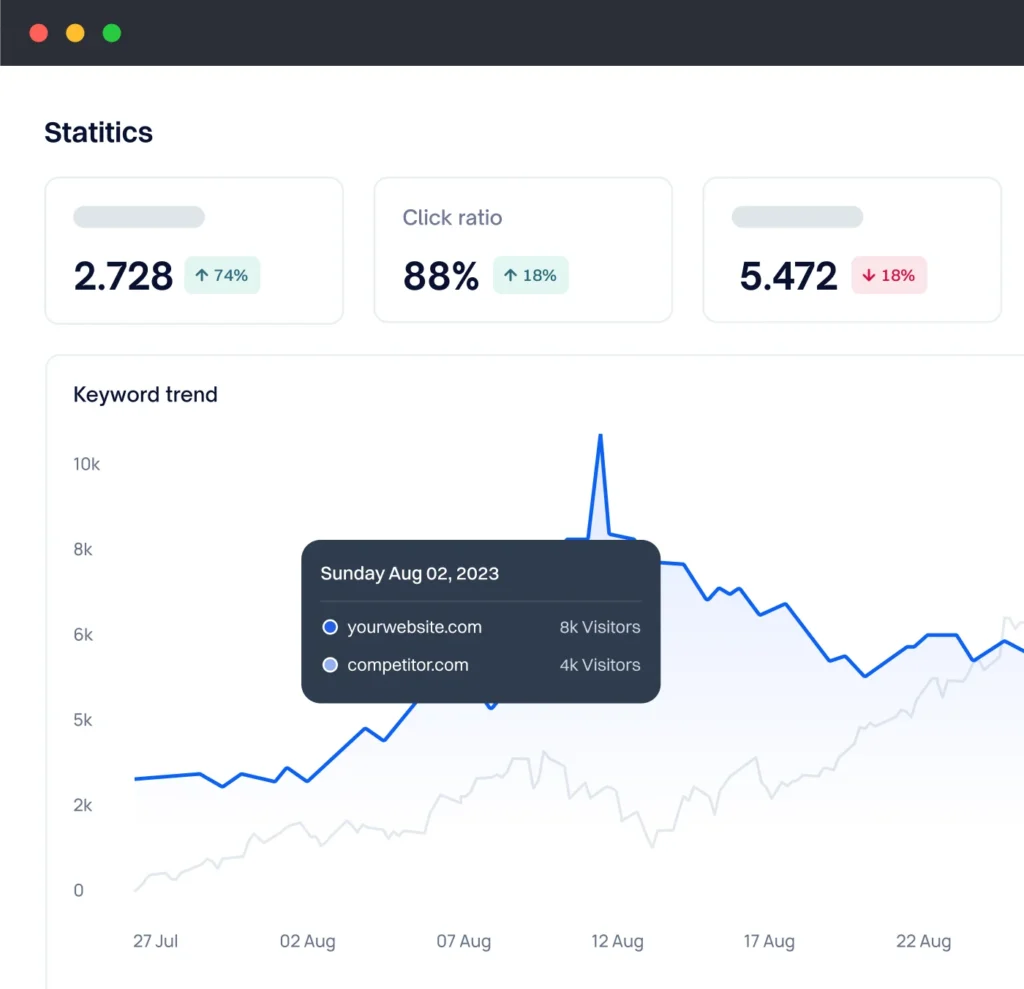The width and height of the screenshot is (1024, 989).
Task: Click the competitor.com legend dot
Action: point(330,665)
